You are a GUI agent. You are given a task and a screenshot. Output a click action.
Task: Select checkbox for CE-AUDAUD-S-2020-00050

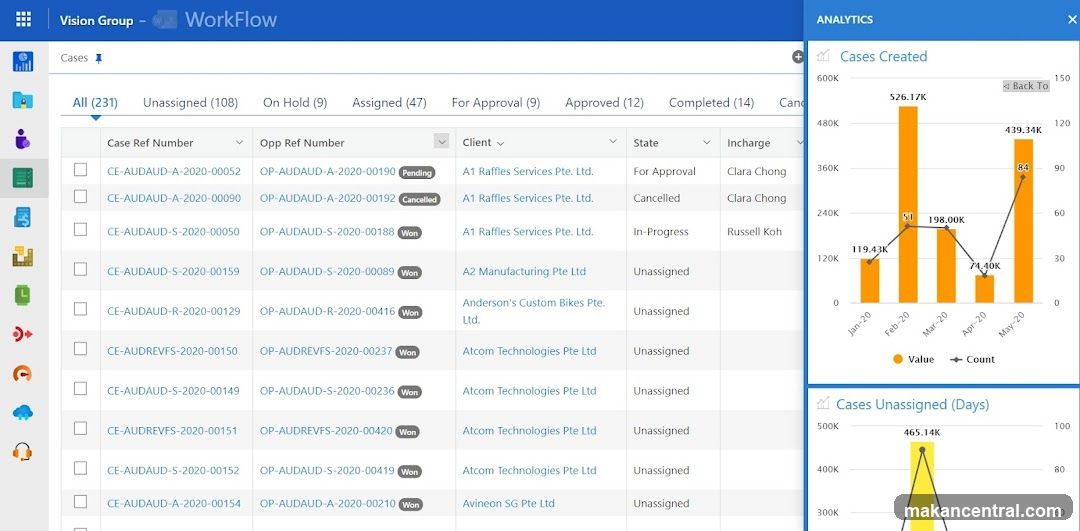point(81,229)
